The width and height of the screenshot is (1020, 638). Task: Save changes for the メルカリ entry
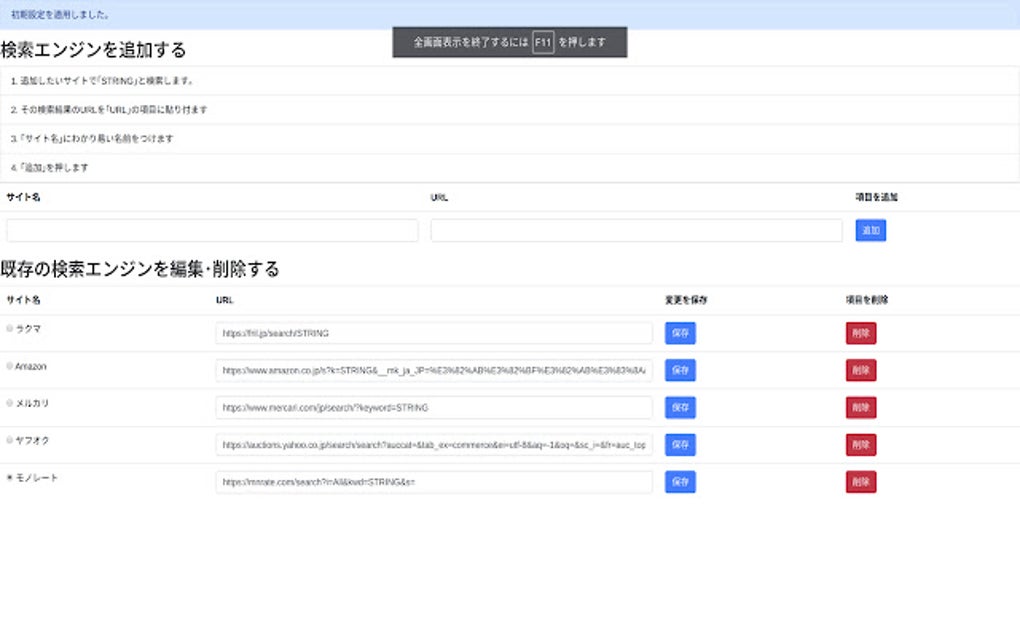[679, 407]
